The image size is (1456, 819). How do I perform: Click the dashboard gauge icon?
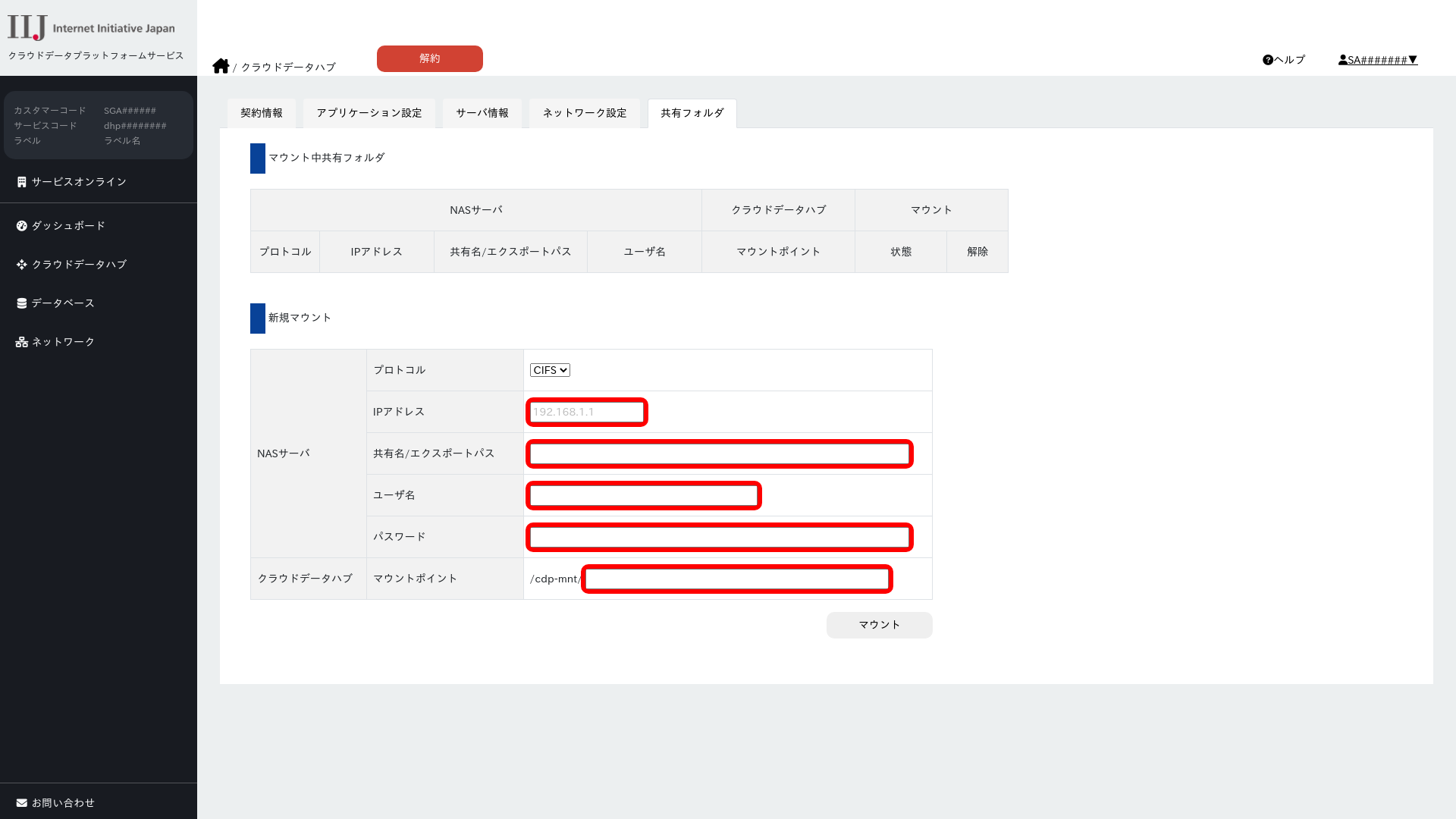pyautogui.click(x=21, y=226)
